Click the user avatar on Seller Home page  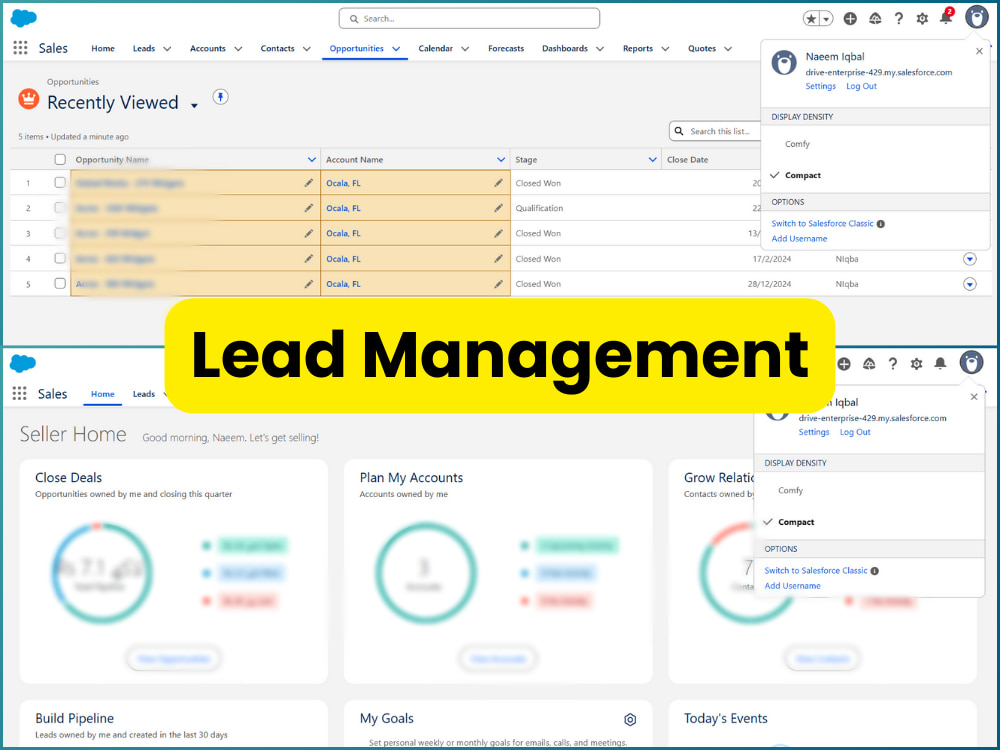pos(971,362)
